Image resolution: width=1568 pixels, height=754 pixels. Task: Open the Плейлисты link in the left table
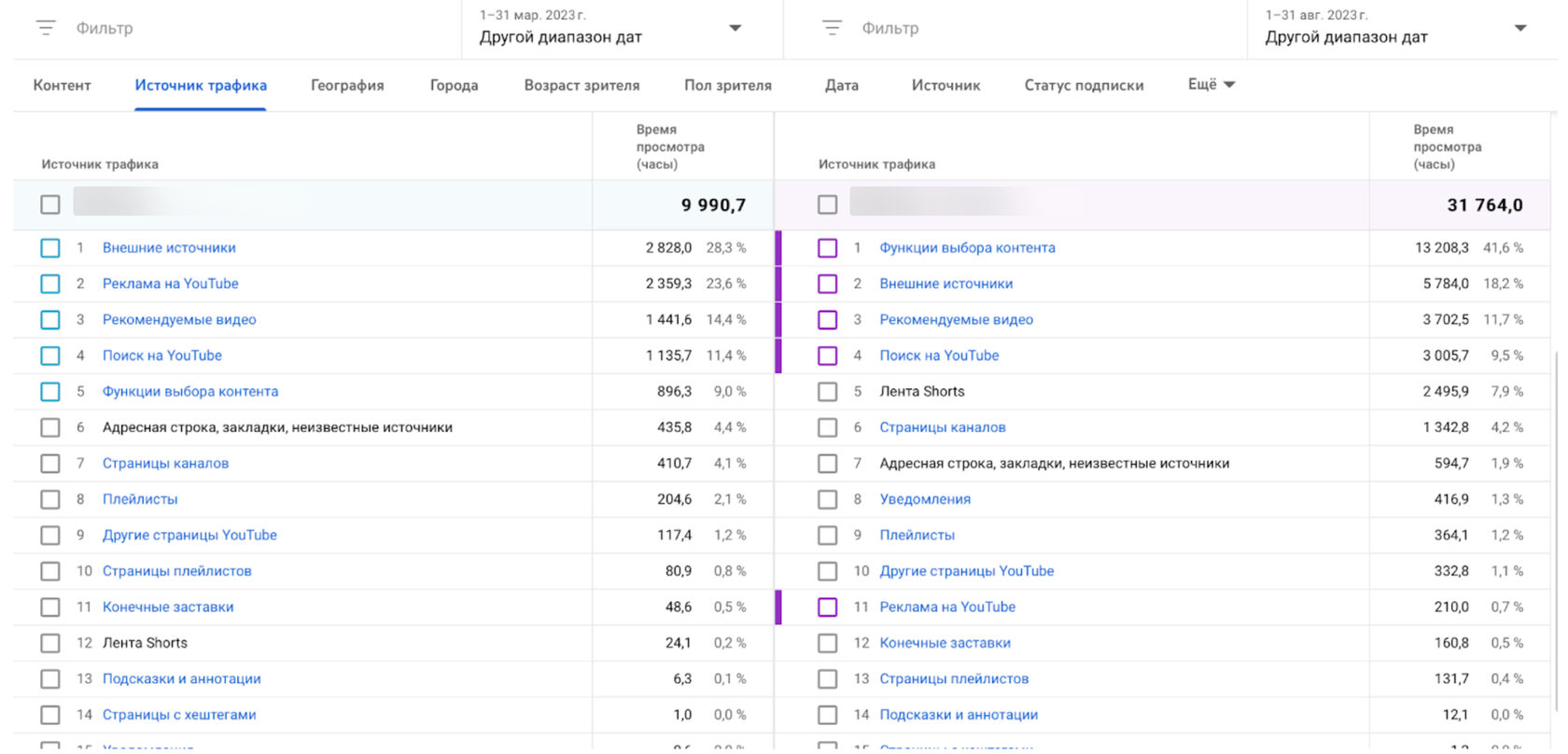(140, 499)
